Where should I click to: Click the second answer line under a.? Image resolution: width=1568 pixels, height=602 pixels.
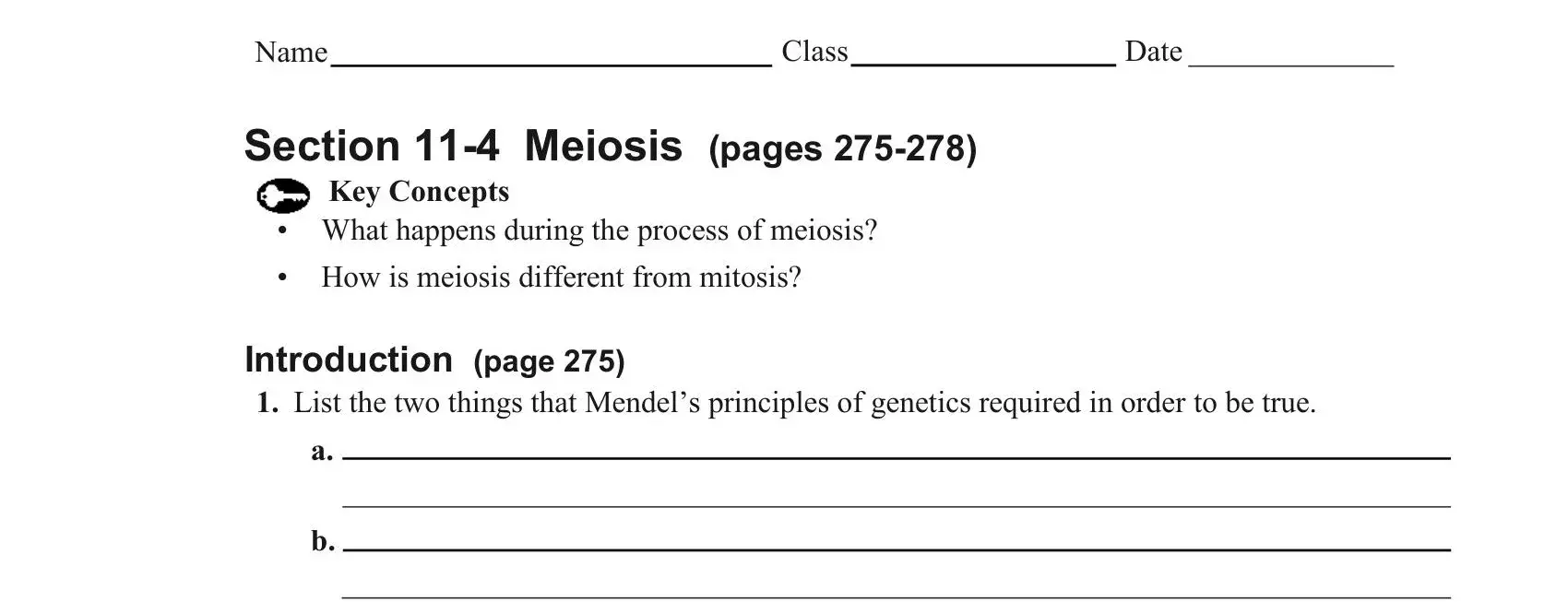click(x=897, y=506)
